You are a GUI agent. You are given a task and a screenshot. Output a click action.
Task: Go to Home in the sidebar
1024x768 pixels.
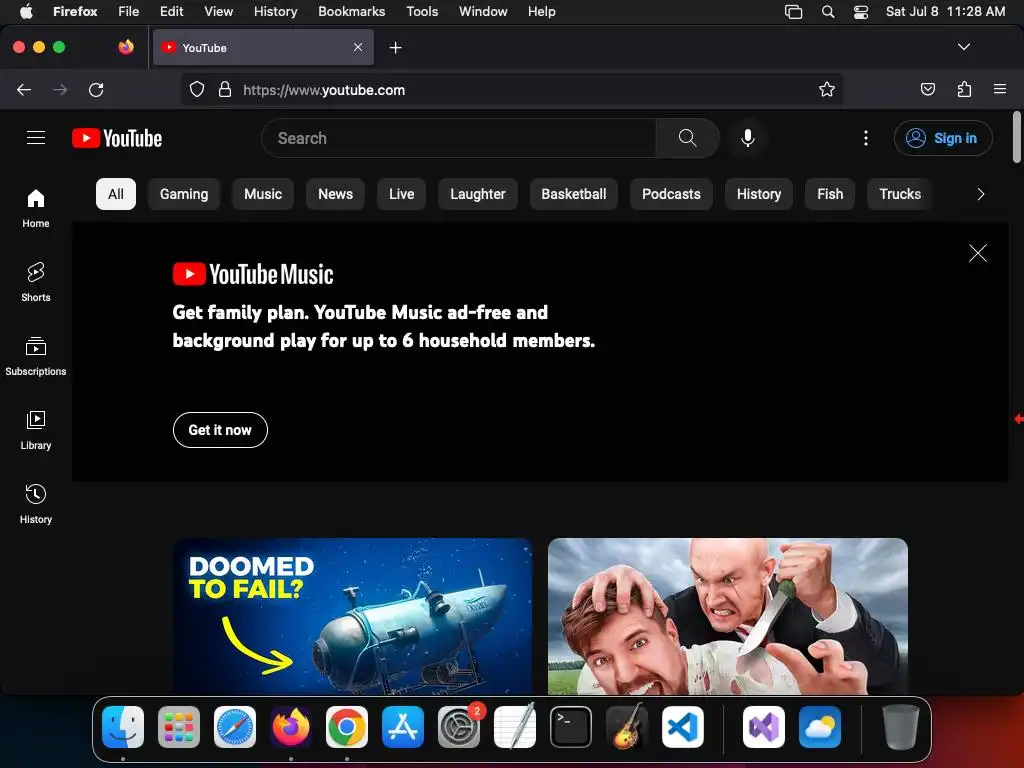coord(36,208)
